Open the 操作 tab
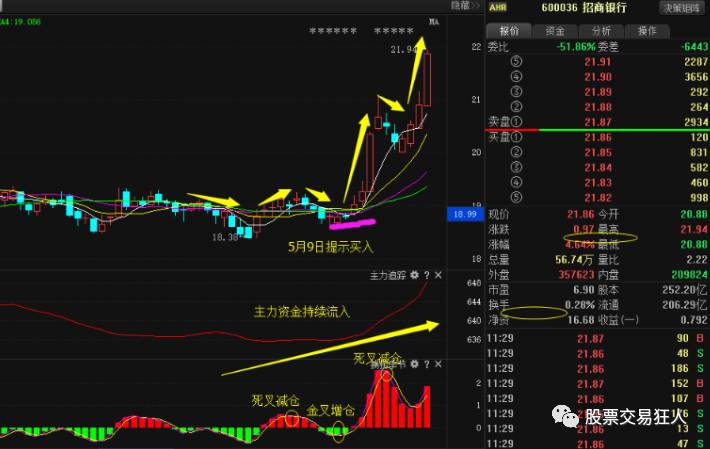This screenshot has height=449, width=710. tap(647, 31)
